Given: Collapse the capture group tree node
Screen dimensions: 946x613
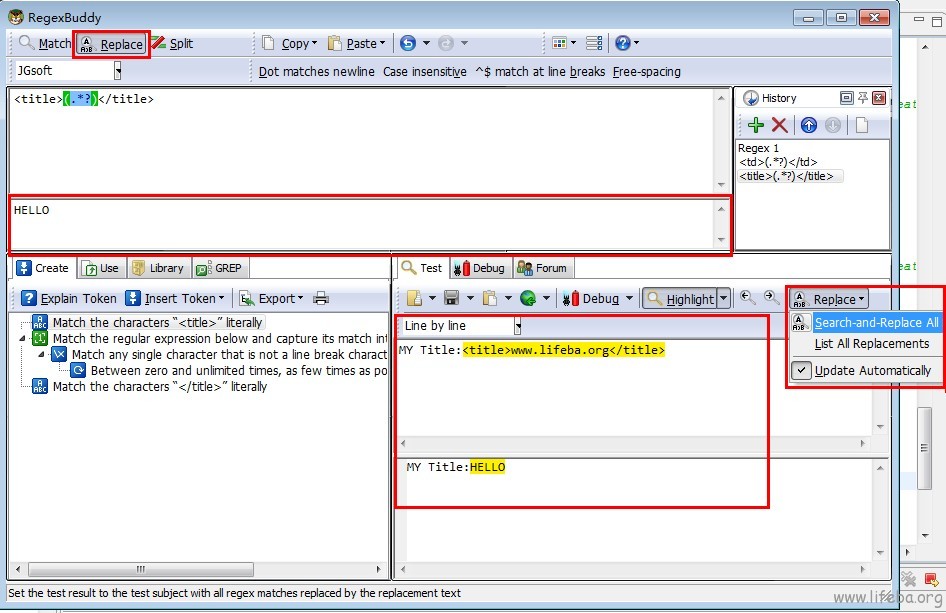Looking at the screenshot, I should click(x=22, y=338).
